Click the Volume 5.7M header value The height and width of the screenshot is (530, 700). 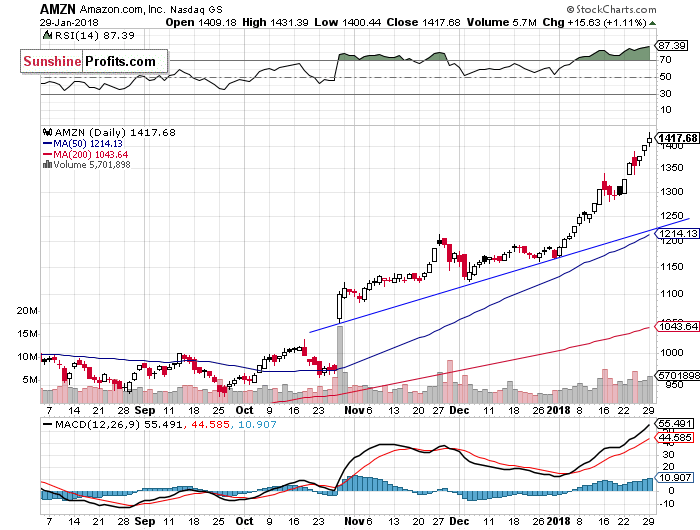[501, 22]
